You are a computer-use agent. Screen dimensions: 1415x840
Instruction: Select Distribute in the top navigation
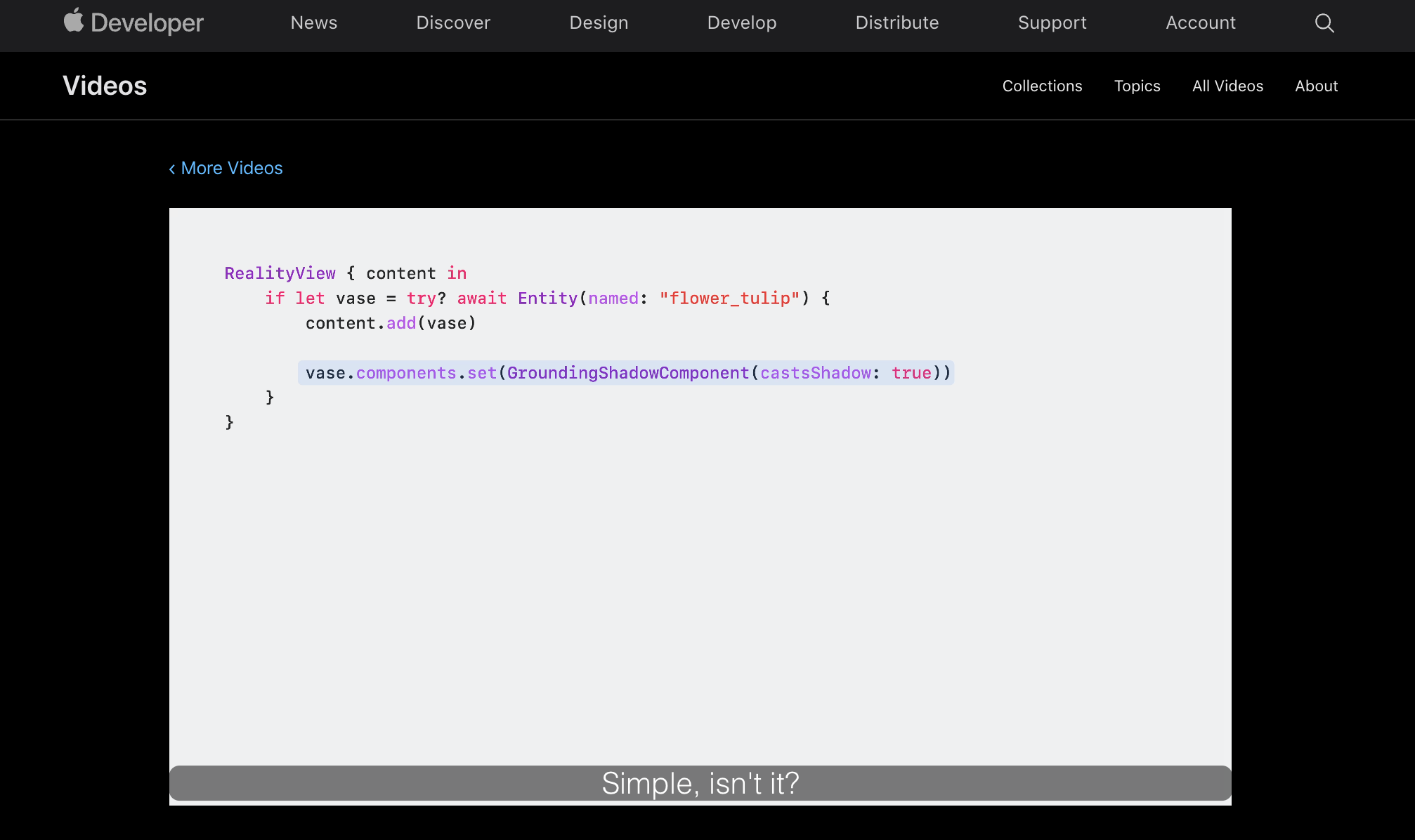click(x=896, y=23)
